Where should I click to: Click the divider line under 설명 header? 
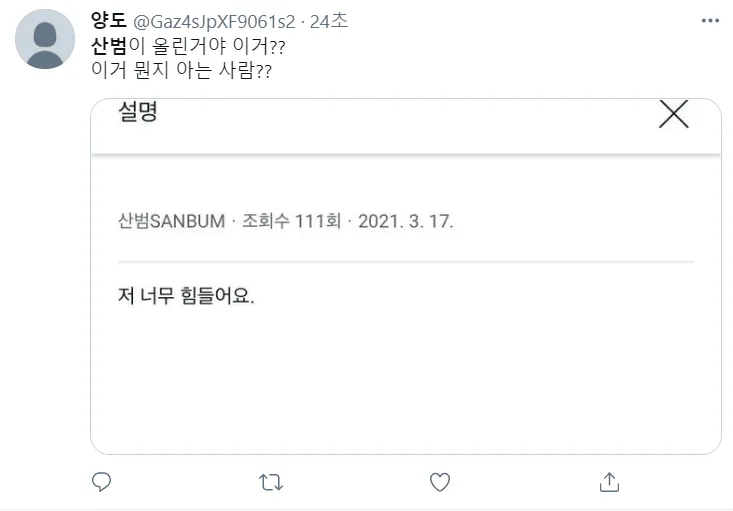pos(405,155)
